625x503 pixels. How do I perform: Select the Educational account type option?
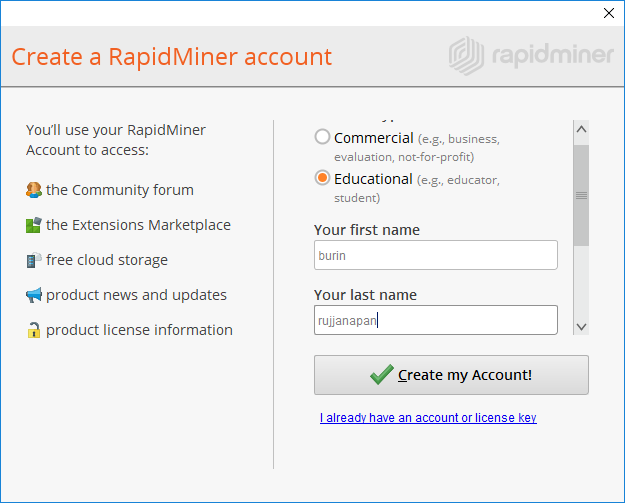click(x=323, y=178)
